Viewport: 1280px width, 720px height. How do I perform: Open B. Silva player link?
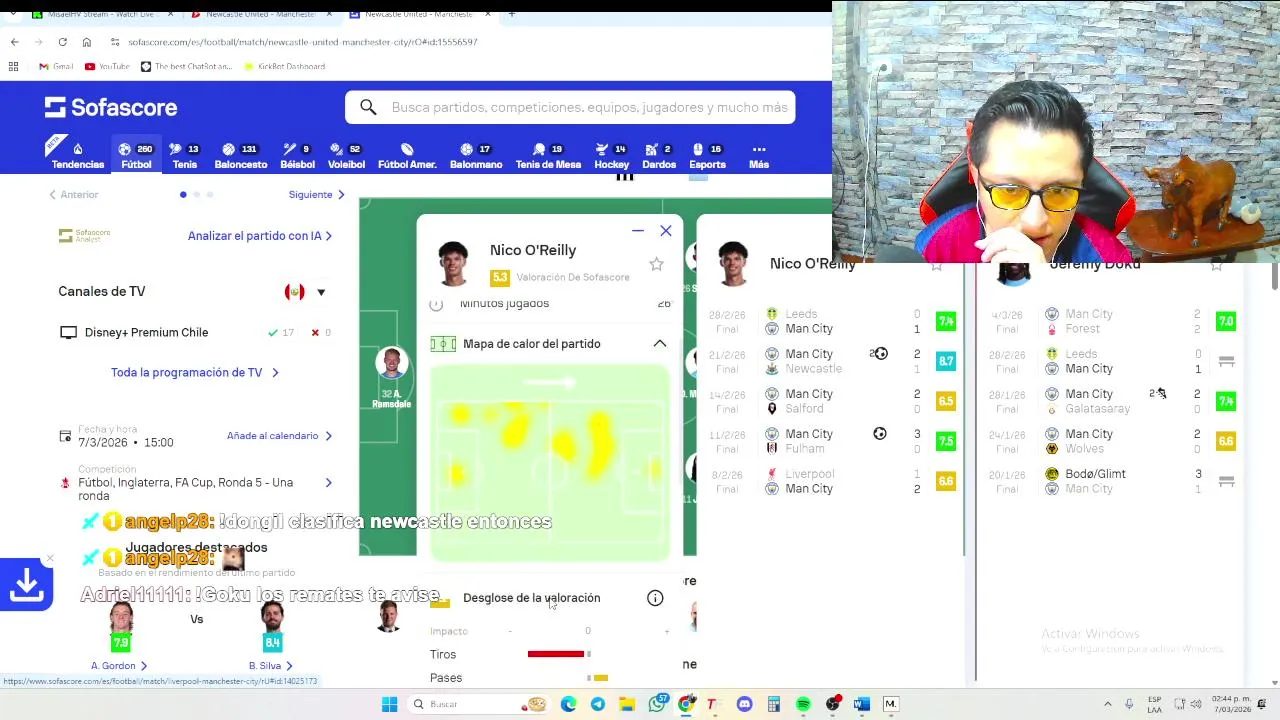271,666
